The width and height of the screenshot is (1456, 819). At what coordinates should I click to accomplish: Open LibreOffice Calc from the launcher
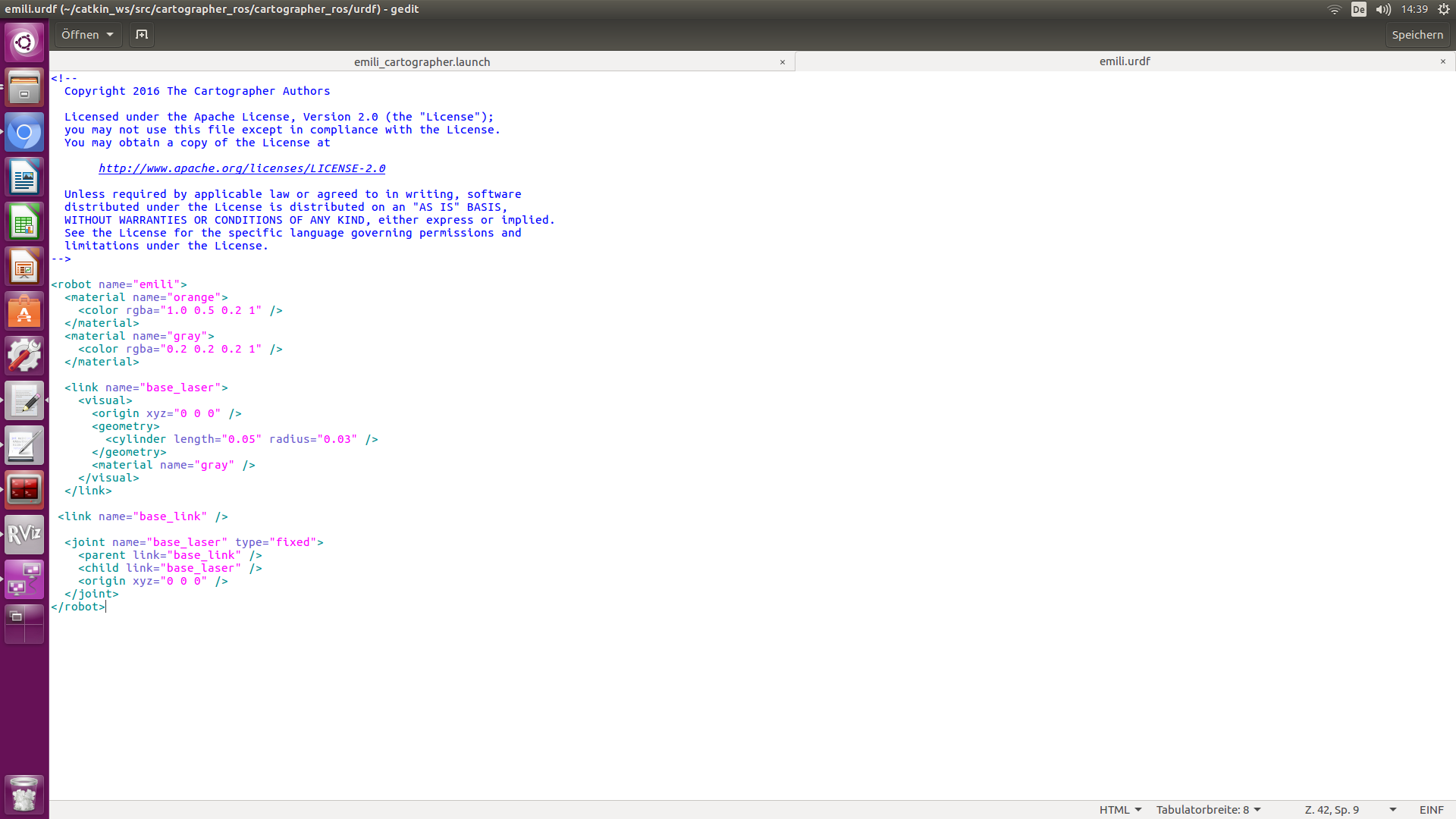tap(24, 223)
